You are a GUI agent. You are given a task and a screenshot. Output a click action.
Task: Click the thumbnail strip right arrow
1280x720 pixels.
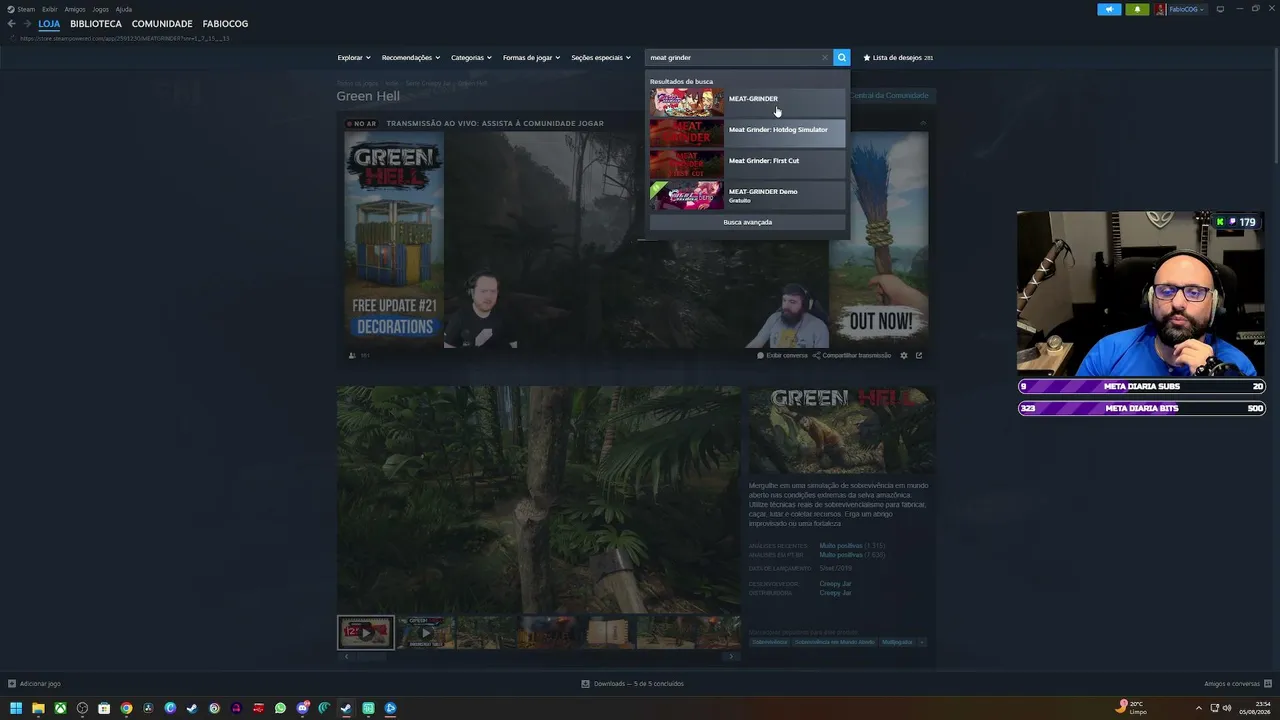(x=731, y=657)
